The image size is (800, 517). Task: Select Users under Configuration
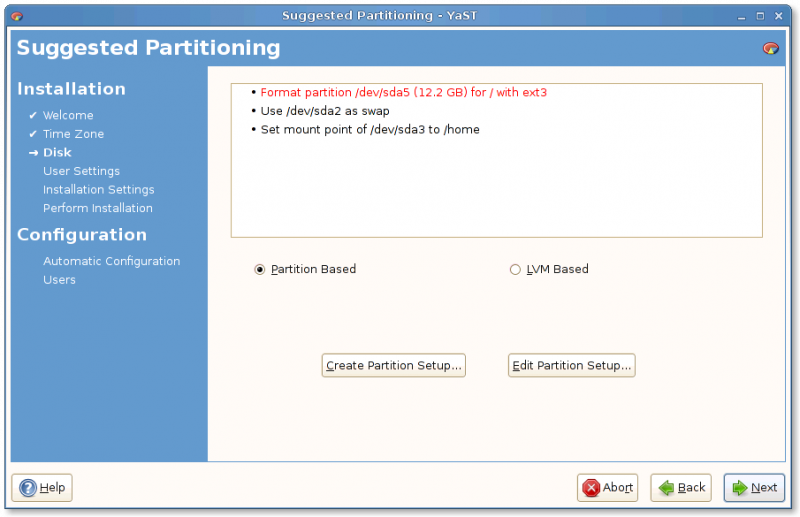pyautogui.click(x=59, y=280)
